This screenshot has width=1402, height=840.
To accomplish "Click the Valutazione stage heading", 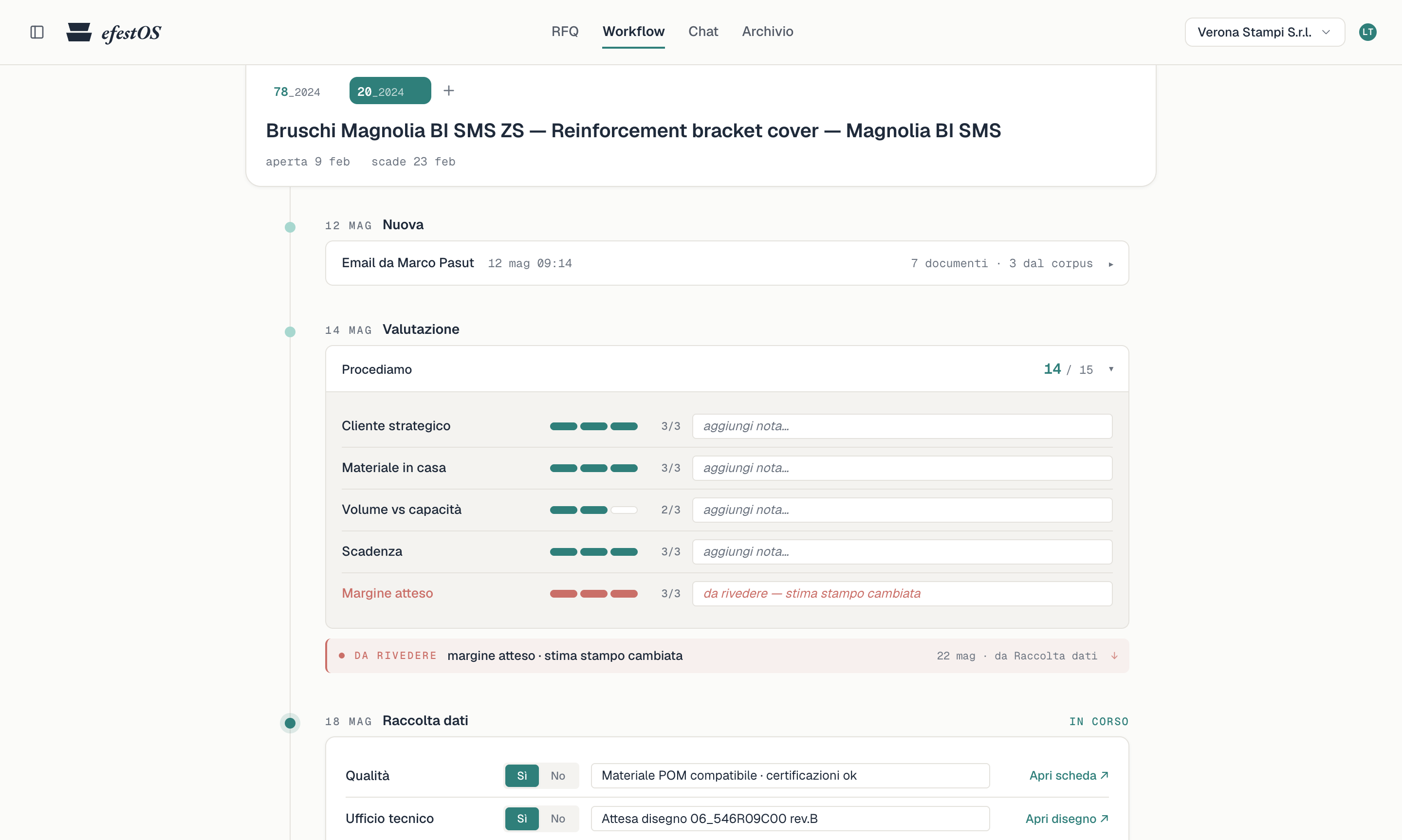I will pyautogui.click(x=421, y=329).
